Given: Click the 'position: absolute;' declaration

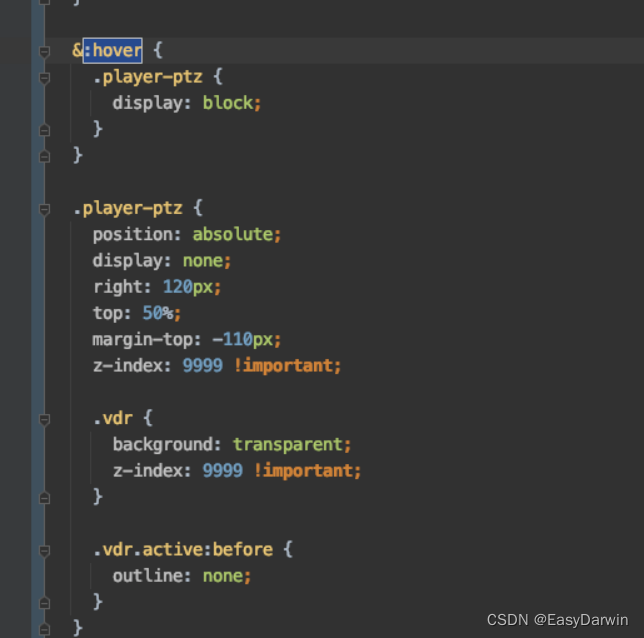Looking at the screenshot, I should 187,235.
